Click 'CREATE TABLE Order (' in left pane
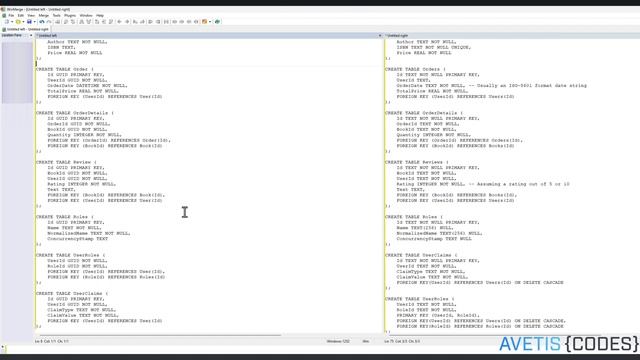640x360 pixels. [x=65, y=69]
